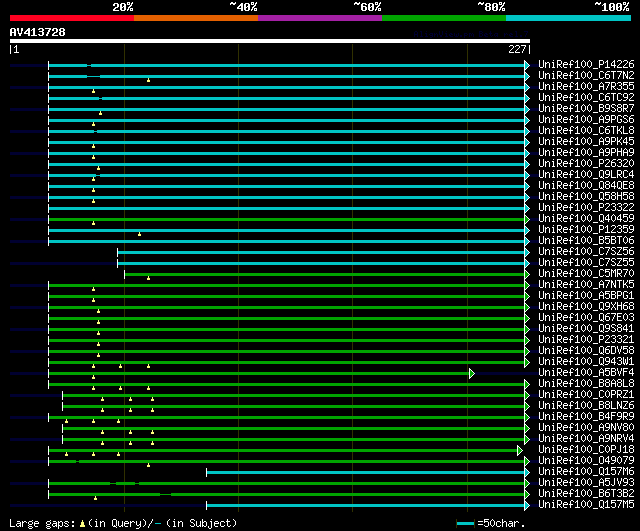Click the UniRef100_Q157M6 label
Screen dimensions: 640x531
tap(586, 472)
